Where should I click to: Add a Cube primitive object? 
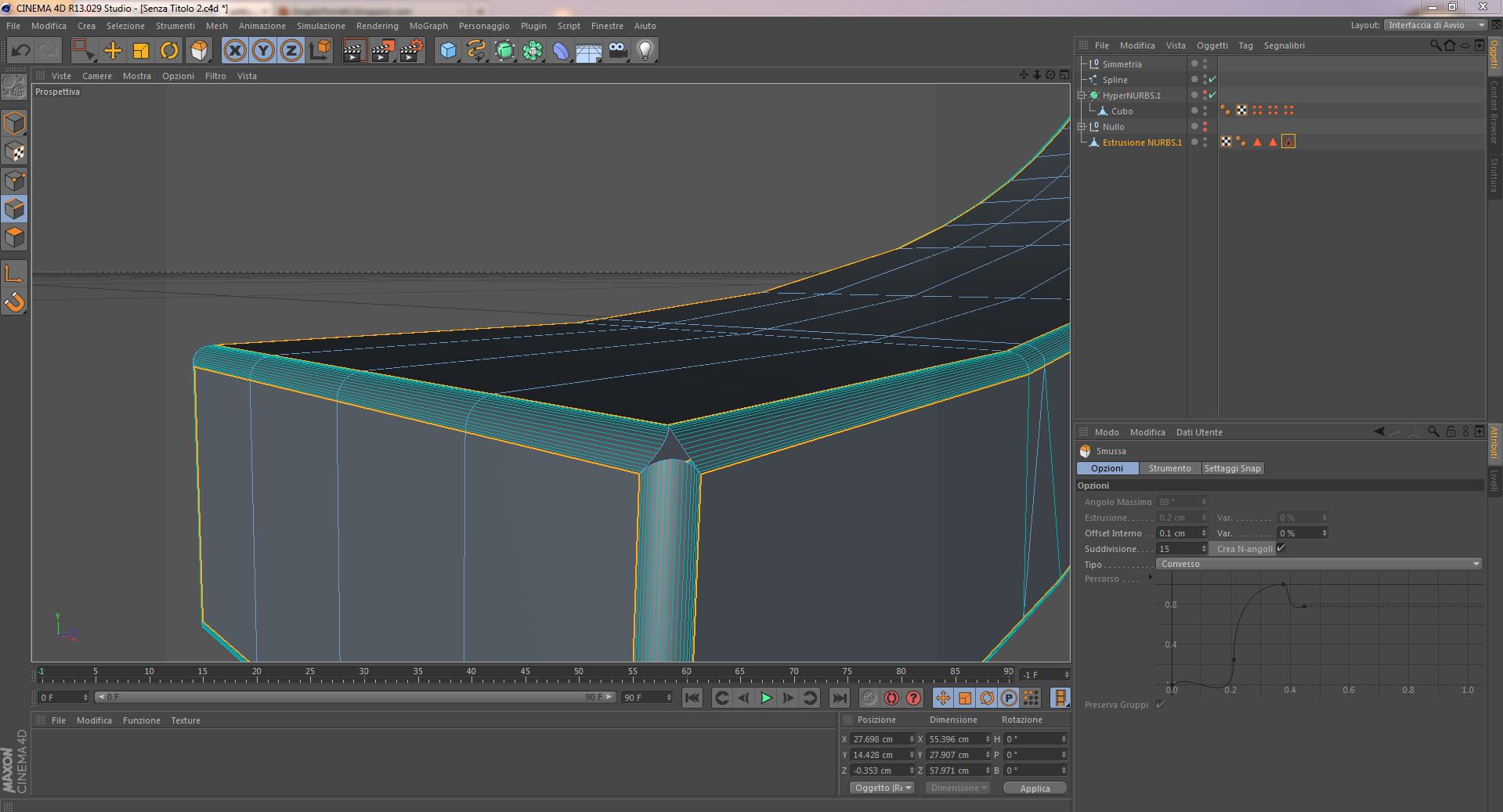pyautogui.click(x=448, y=51)
